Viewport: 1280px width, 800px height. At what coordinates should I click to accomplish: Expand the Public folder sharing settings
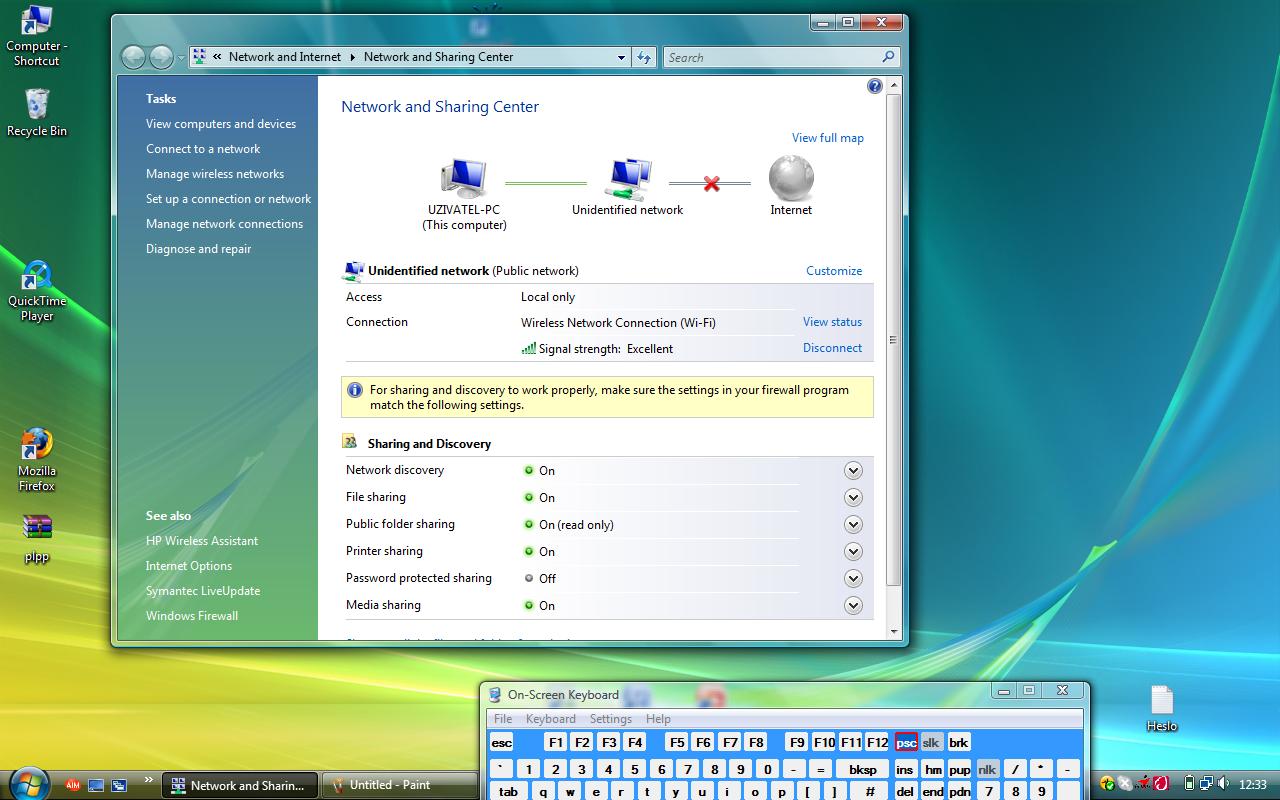click(853, 524)
